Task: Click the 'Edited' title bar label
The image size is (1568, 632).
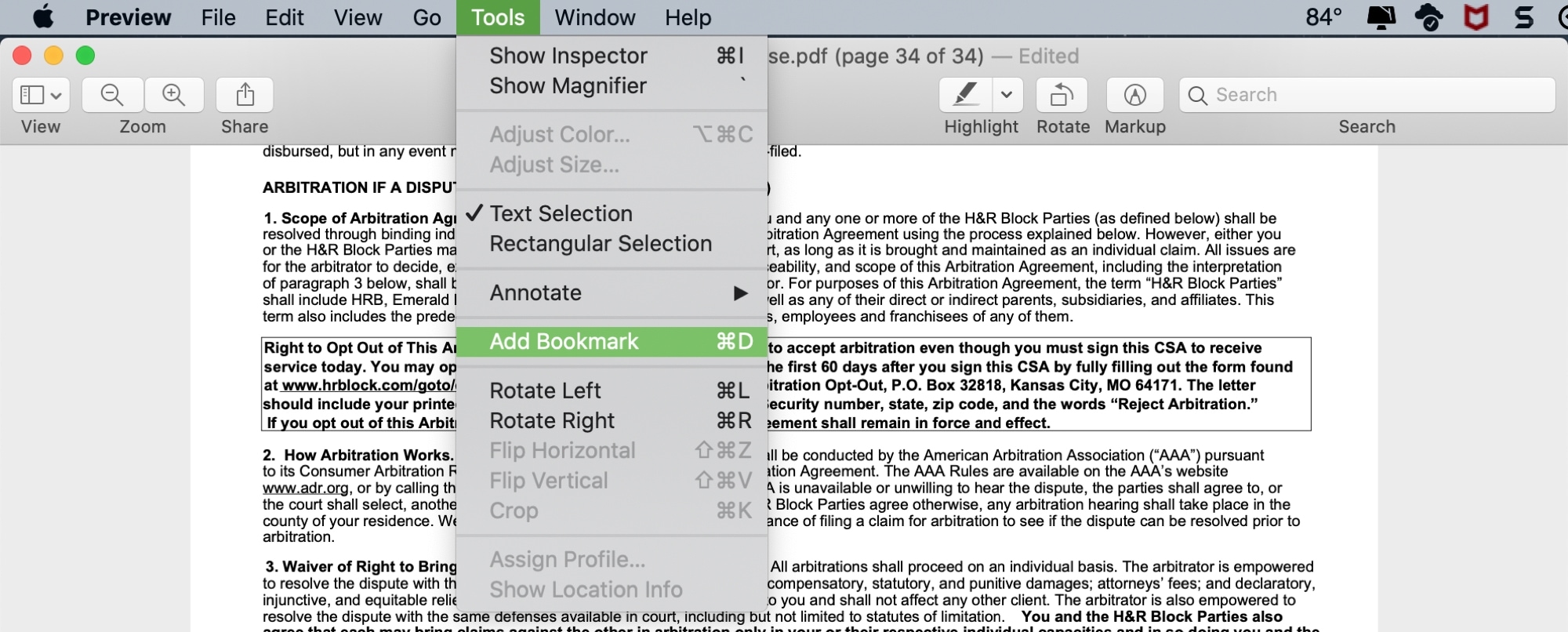Action: pos(1049,56)
